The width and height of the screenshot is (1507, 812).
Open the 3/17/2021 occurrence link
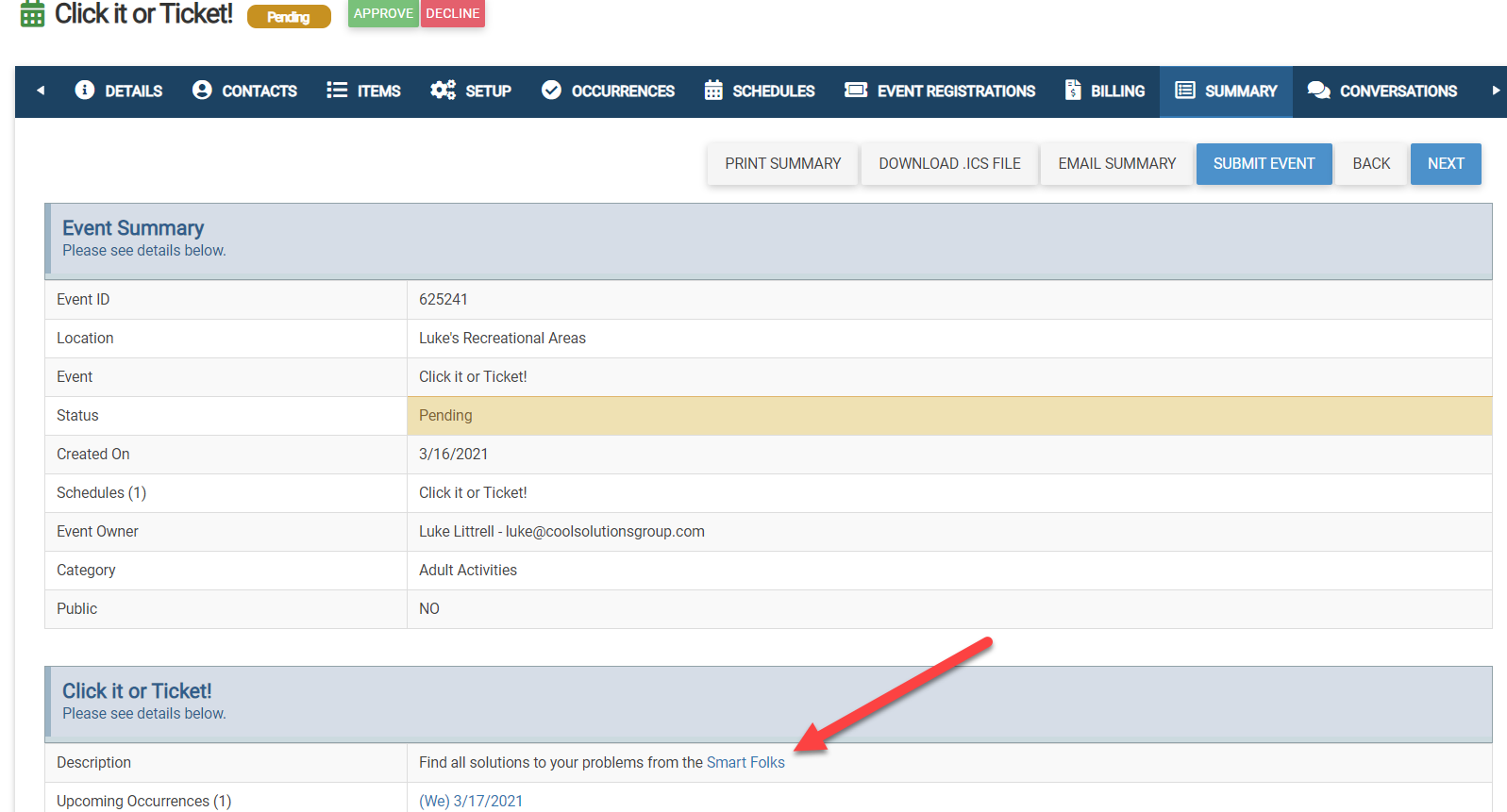(x=471, y=801)
